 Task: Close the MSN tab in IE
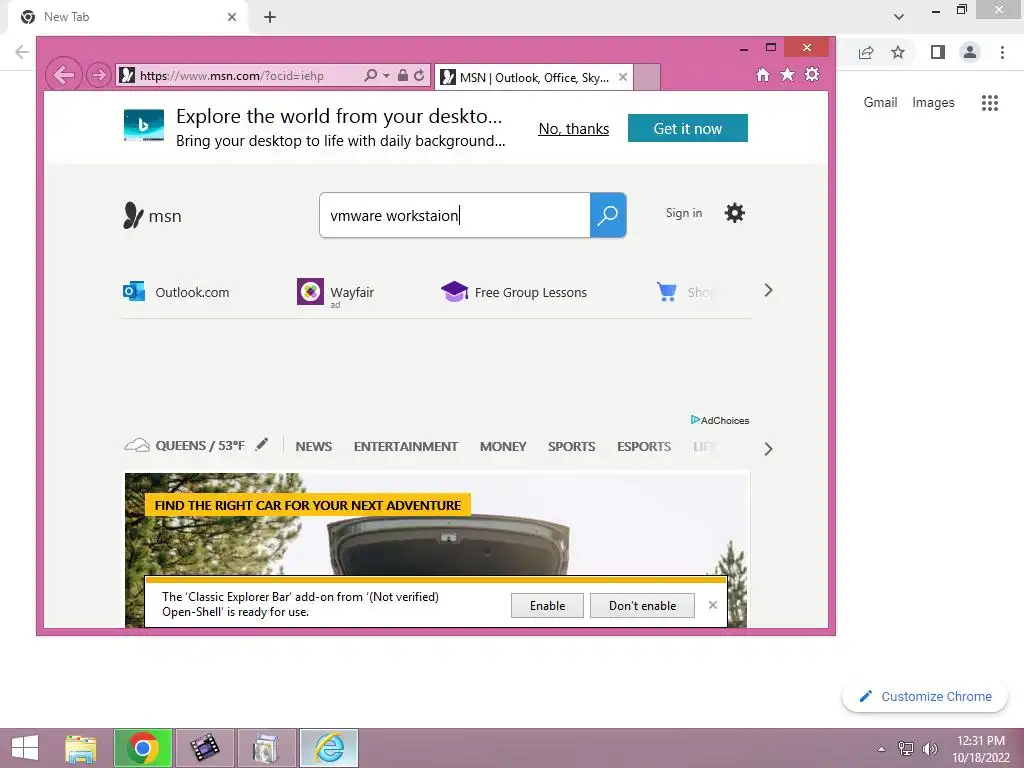pyautogui.click(x=623, y=77)
